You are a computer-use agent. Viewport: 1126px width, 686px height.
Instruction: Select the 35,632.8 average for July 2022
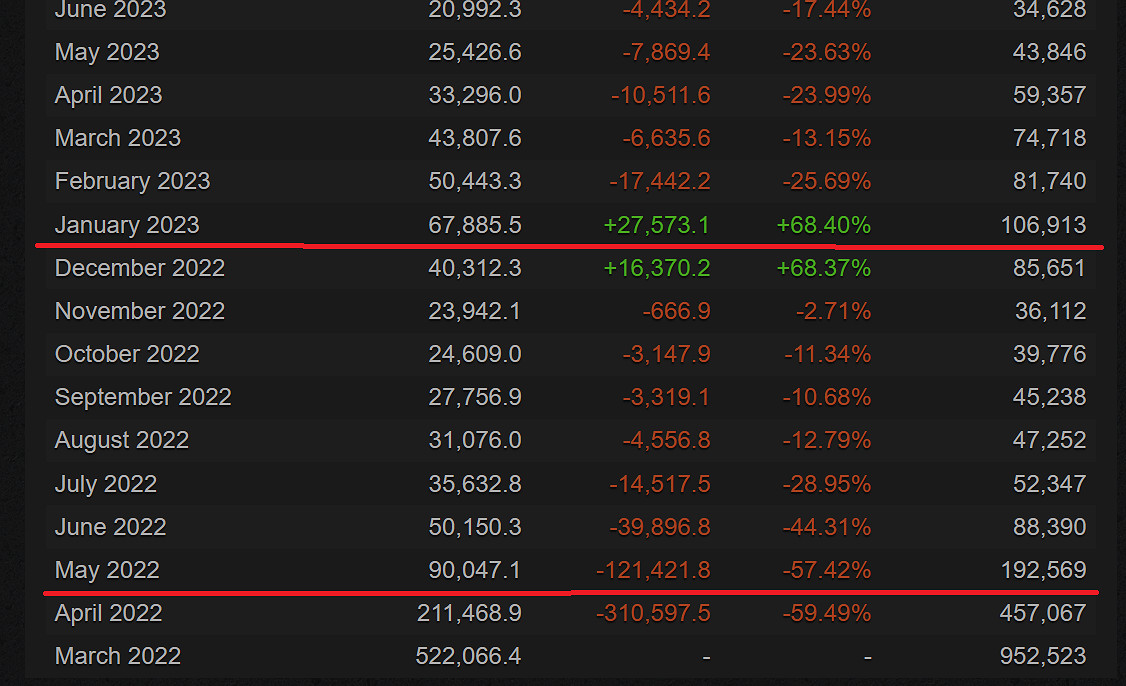click(x=475, y=484)
